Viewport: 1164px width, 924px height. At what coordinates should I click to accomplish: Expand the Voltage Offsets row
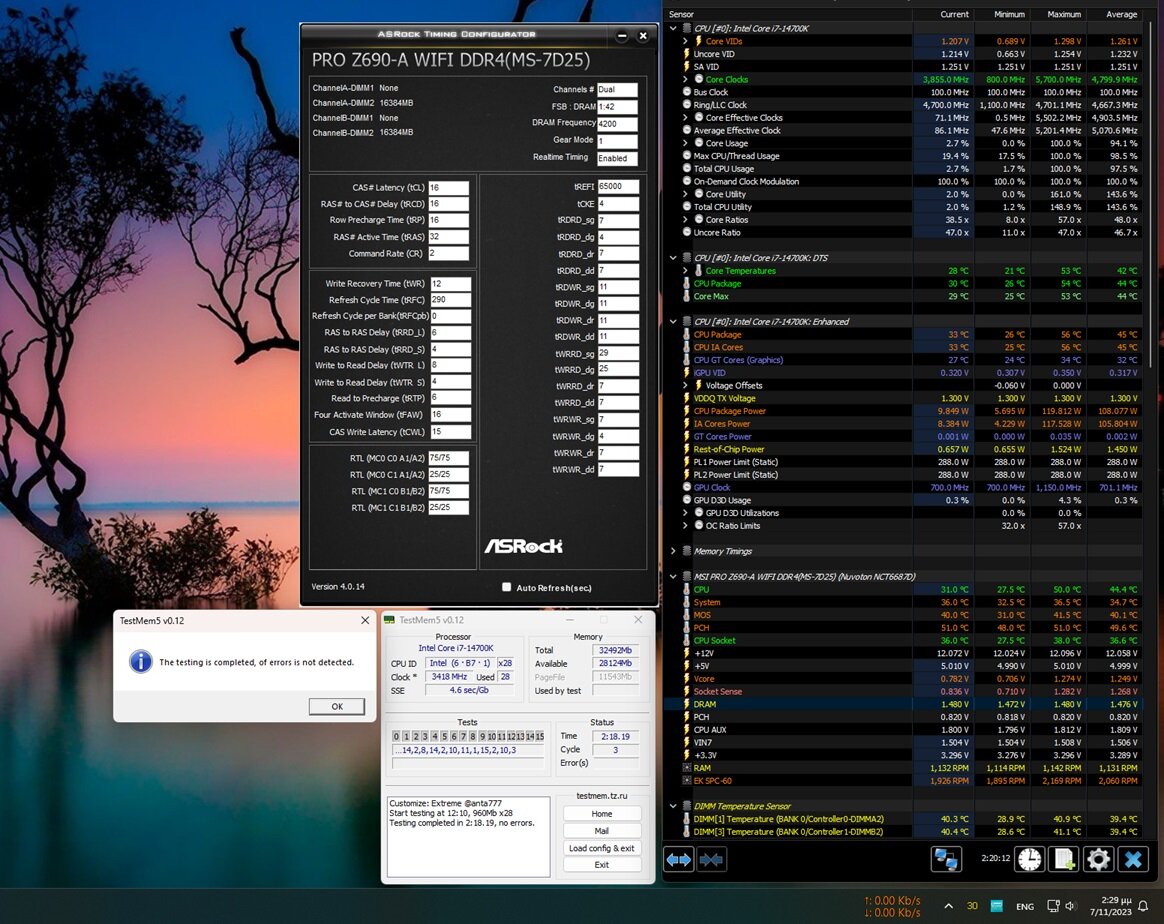(685, 385)
